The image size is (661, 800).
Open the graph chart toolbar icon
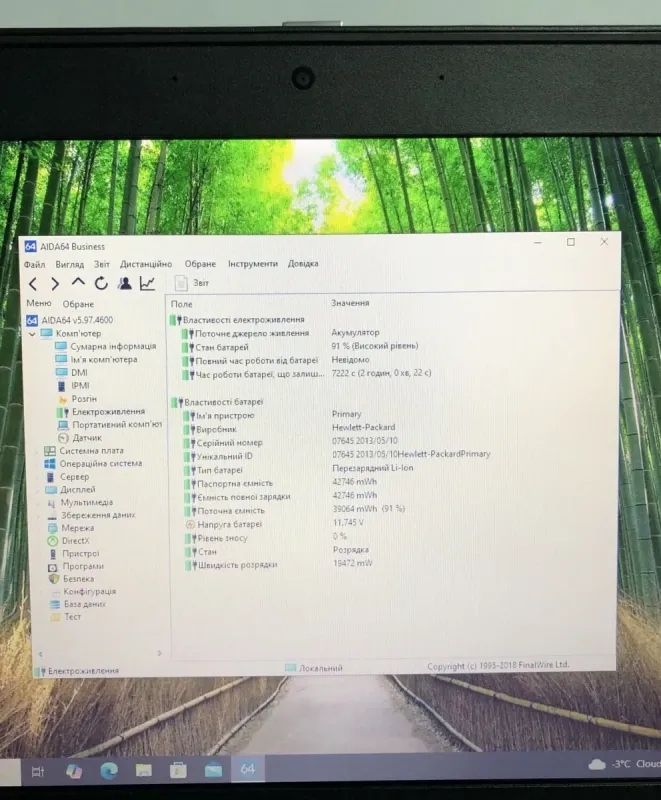pos(148,283)
